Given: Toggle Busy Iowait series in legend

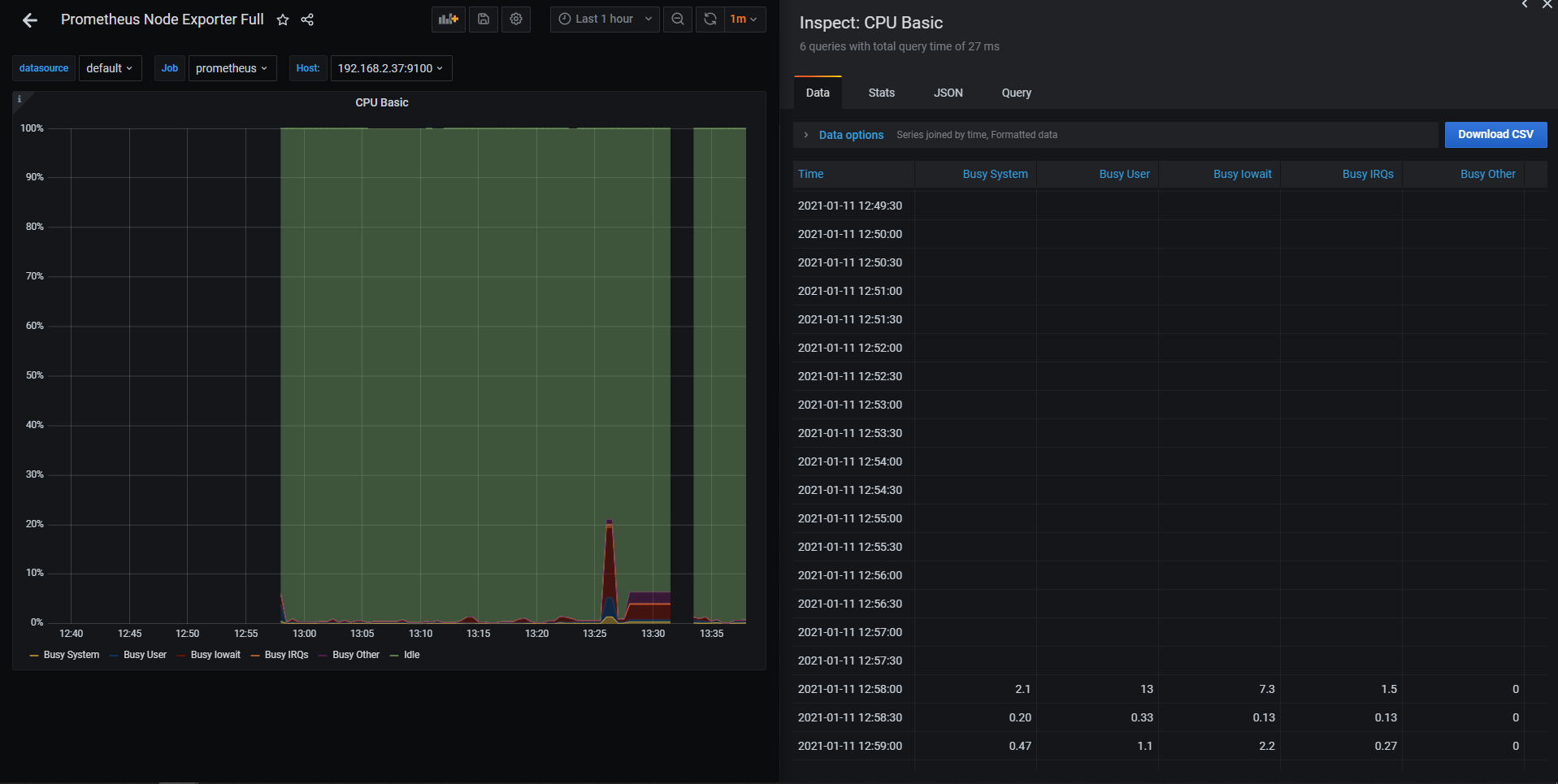Looking at the screenshot, I should coord(215,655).
